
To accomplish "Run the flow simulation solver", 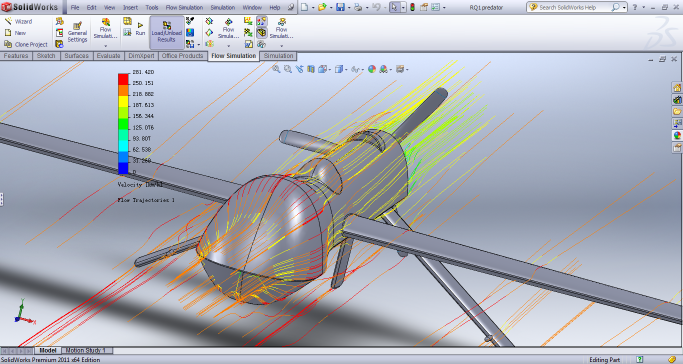I will point(140,29).
